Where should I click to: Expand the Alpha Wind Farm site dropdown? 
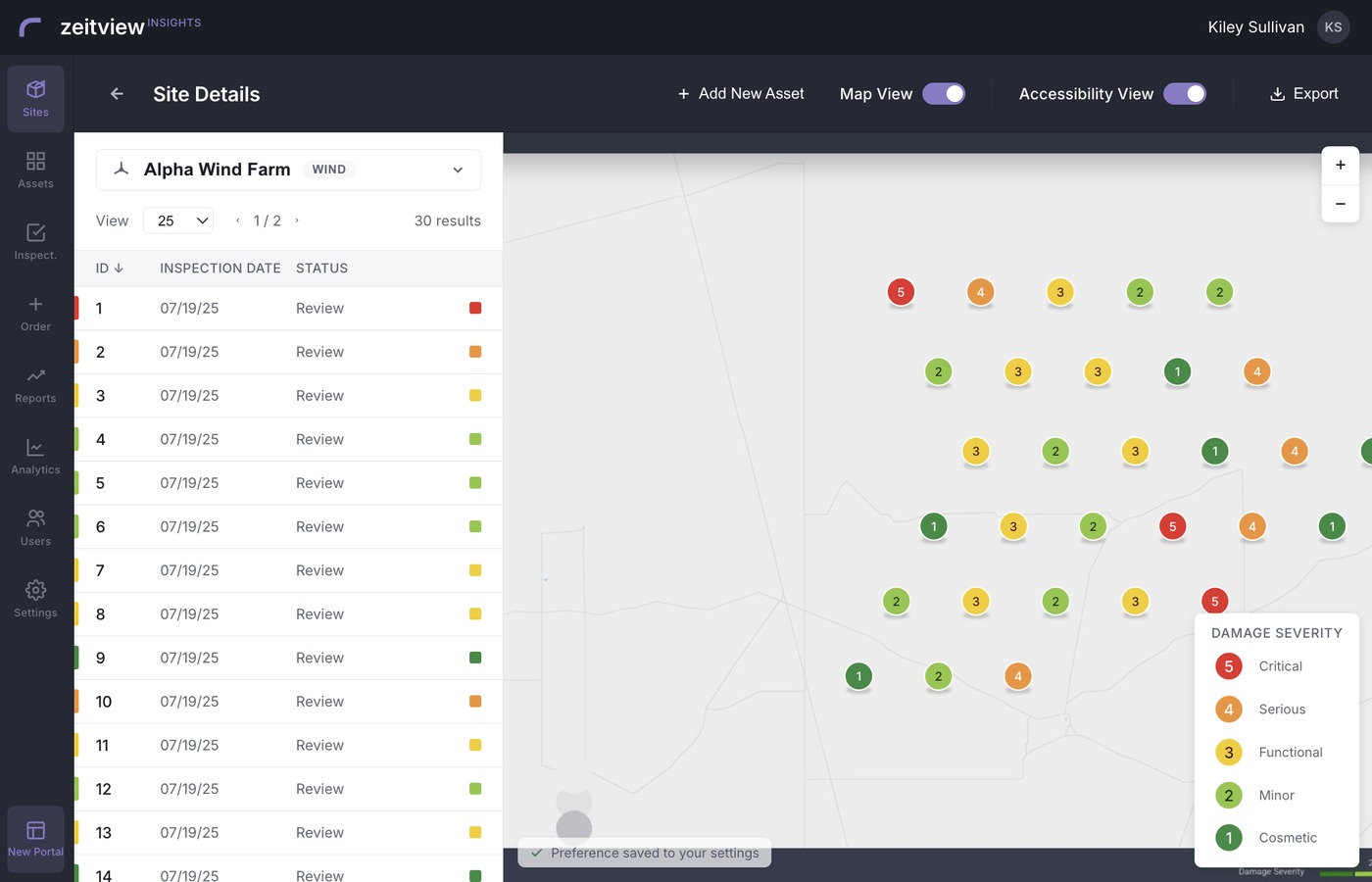coord(288,170)
